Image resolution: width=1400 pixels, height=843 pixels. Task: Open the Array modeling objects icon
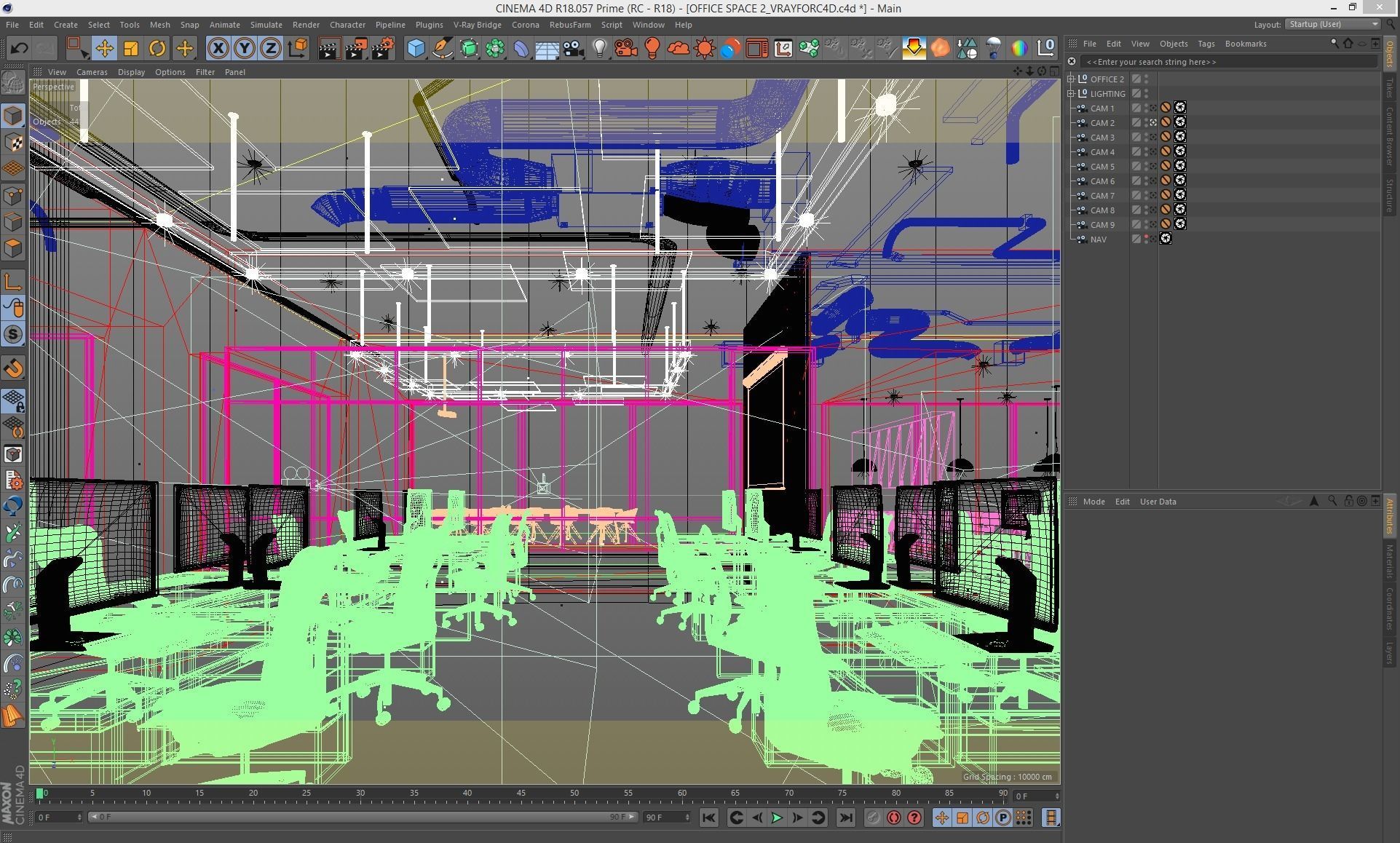tap(495, 49)
